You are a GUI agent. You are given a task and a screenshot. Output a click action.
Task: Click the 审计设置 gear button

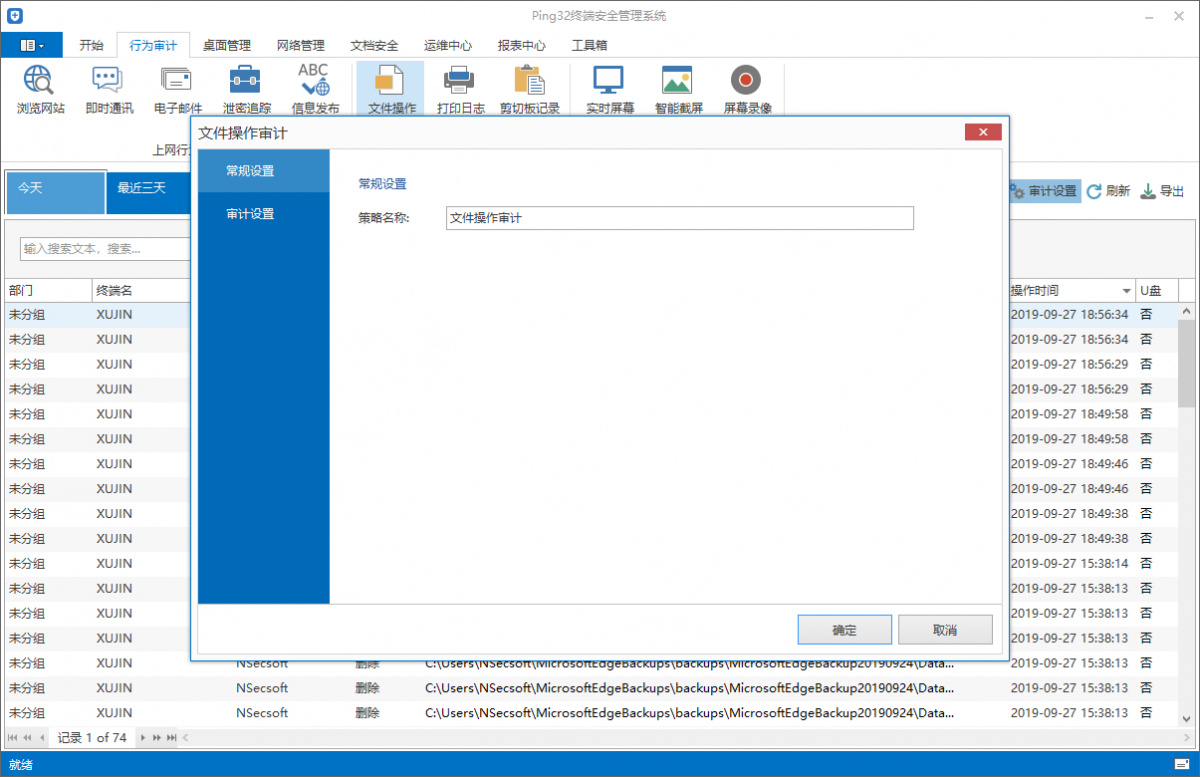point(1043,191)
